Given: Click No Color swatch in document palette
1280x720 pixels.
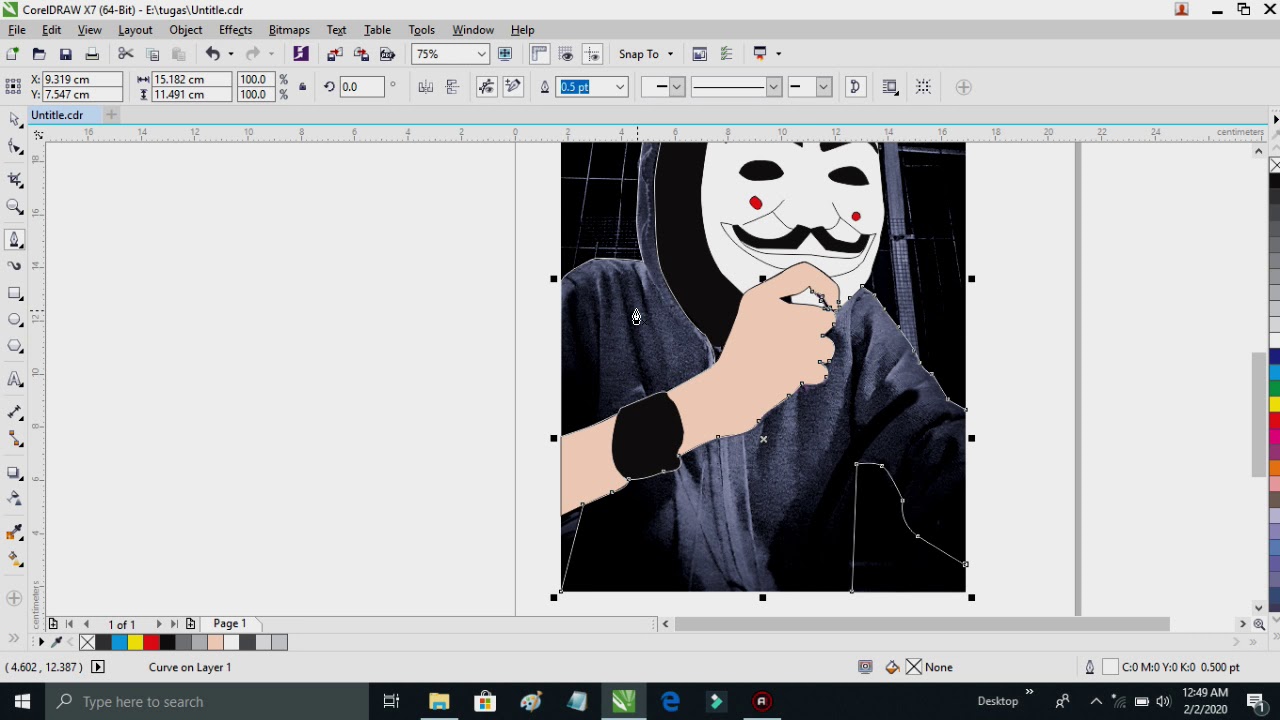Looking at the screenshot, I should click(x=87, y=642).
